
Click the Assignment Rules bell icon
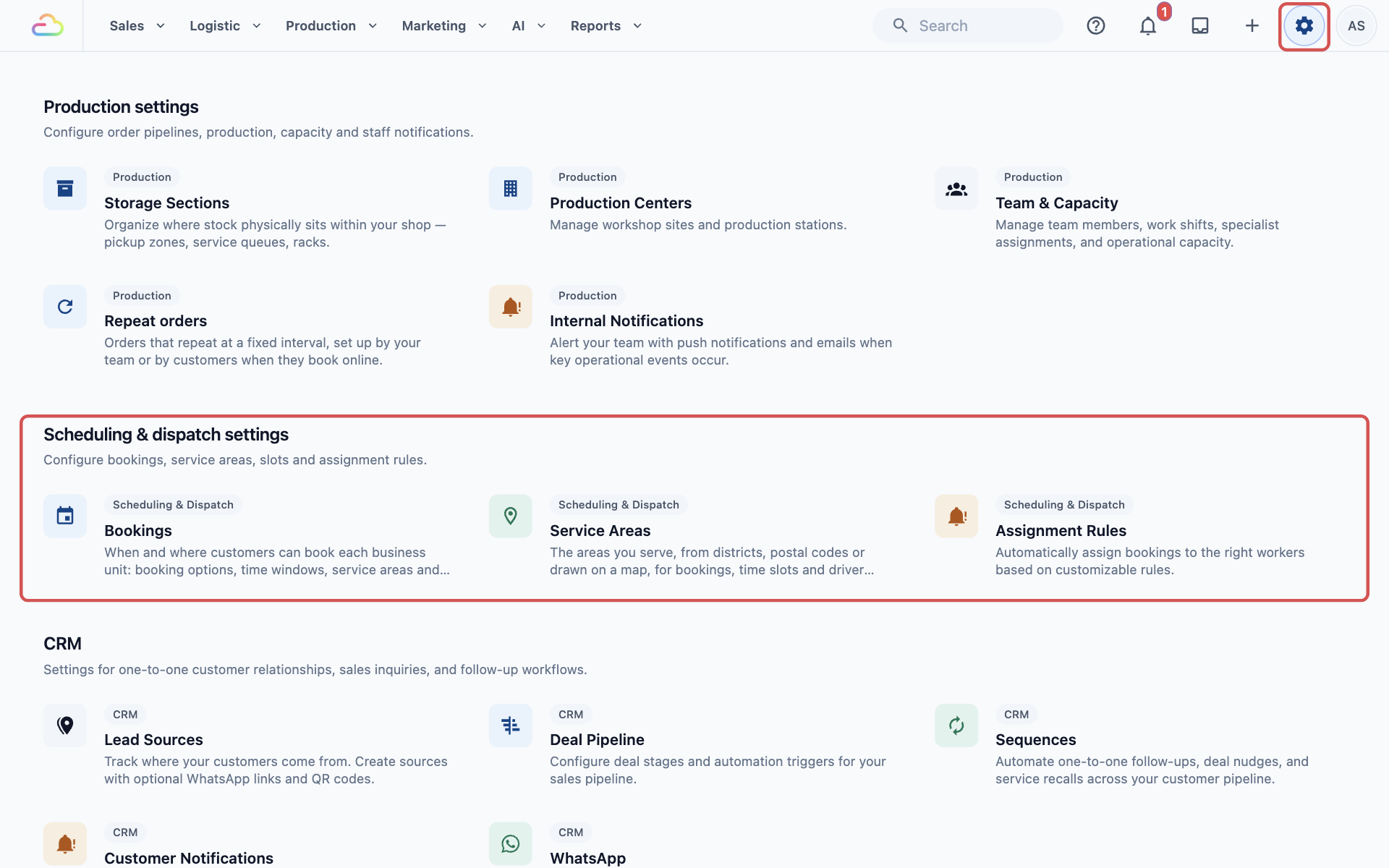[x=956, y=516]
